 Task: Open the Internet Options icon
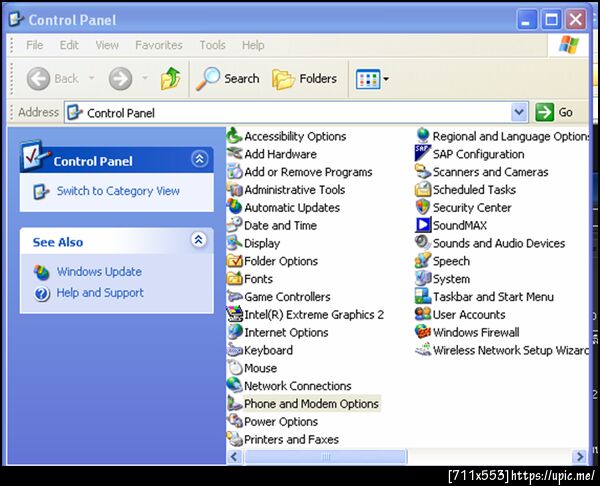point(234,332)
